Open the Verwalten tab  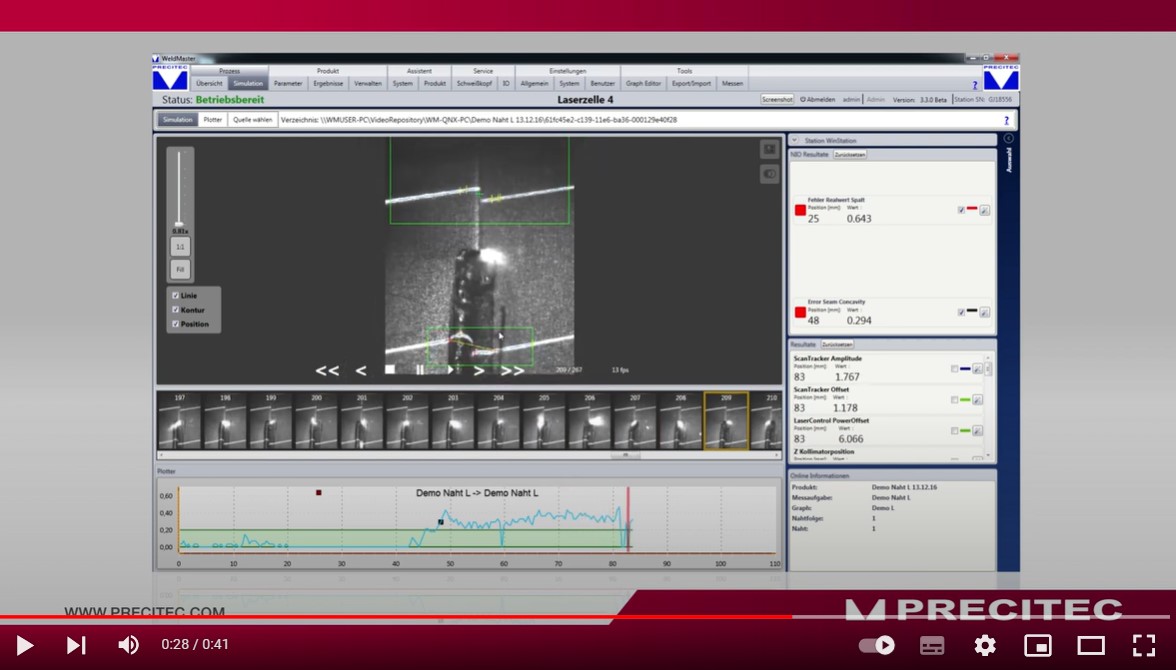click(x=368, y=83)
